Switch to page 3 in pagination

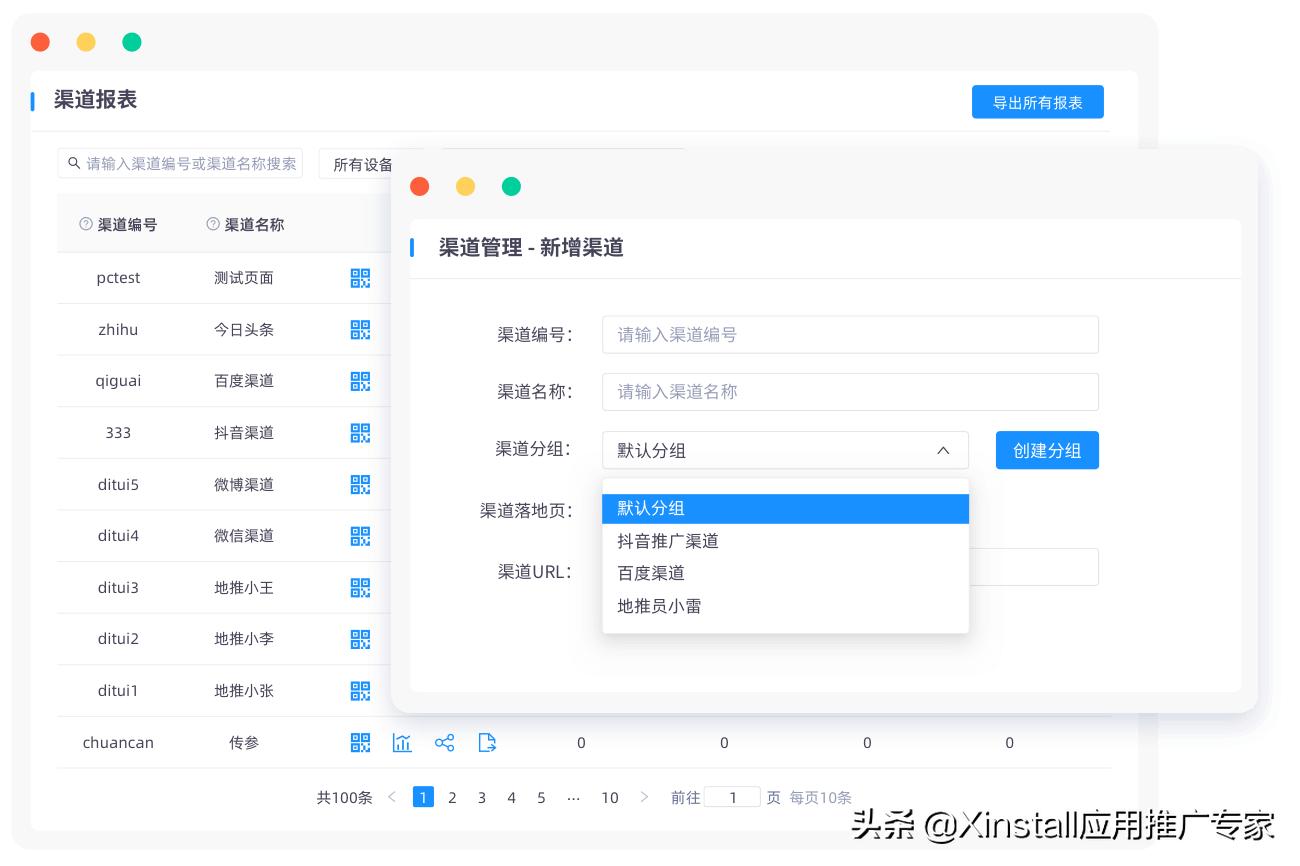[x=482, y=797]
